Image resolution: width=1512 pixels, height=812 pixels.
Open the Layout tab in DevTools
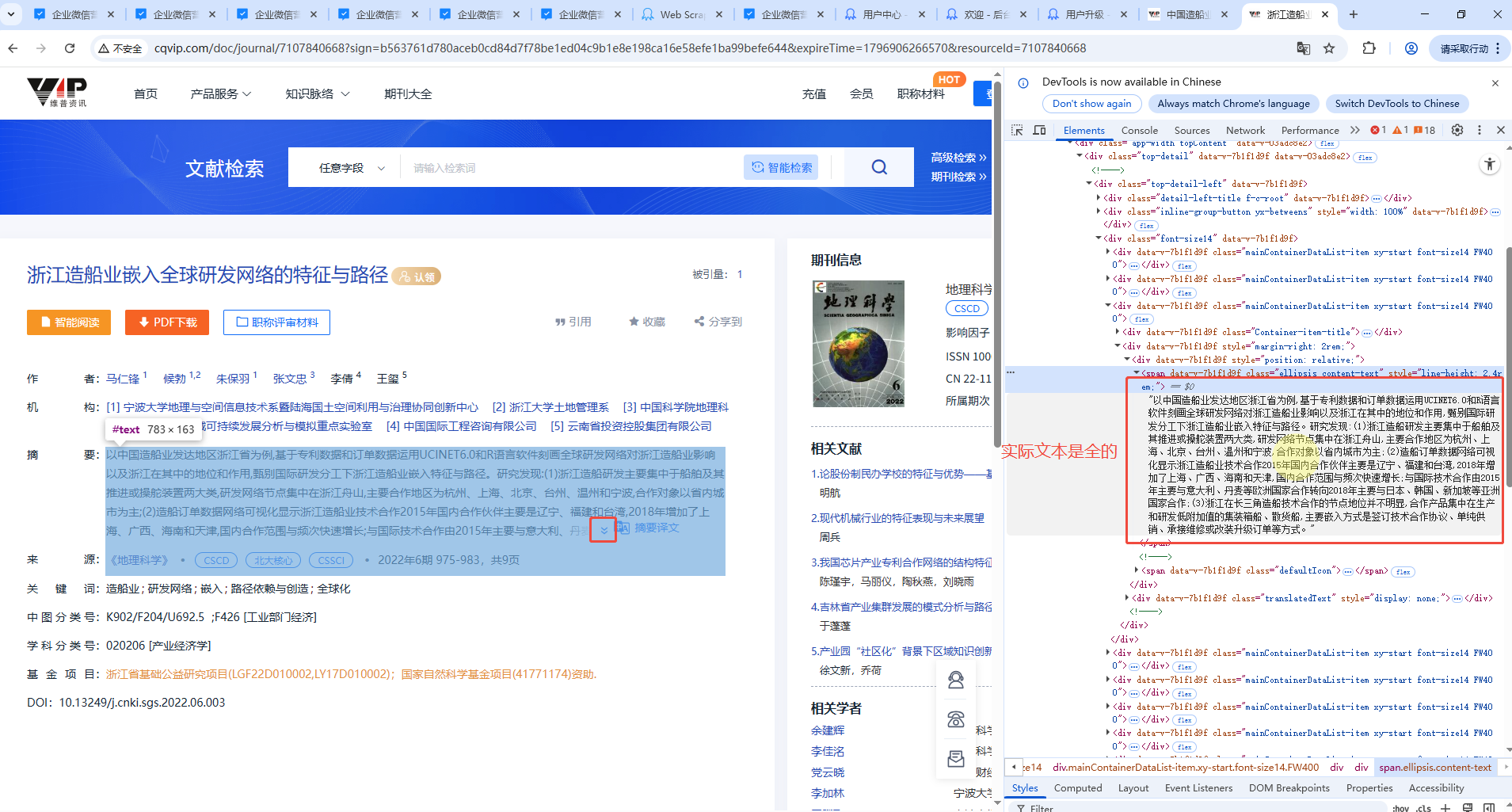pyautogui.click(x=1133, y=788)
